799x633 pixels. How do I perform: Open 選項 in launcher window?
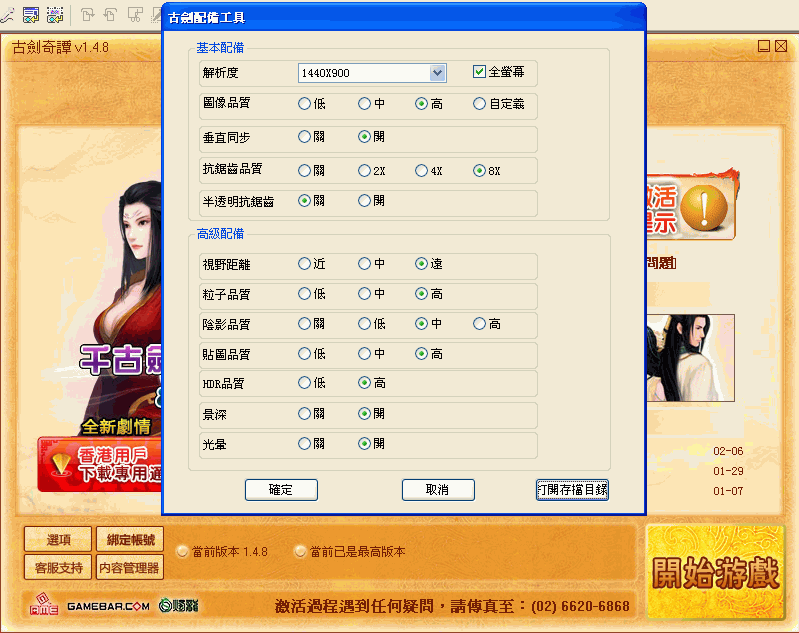coord(58,540)
